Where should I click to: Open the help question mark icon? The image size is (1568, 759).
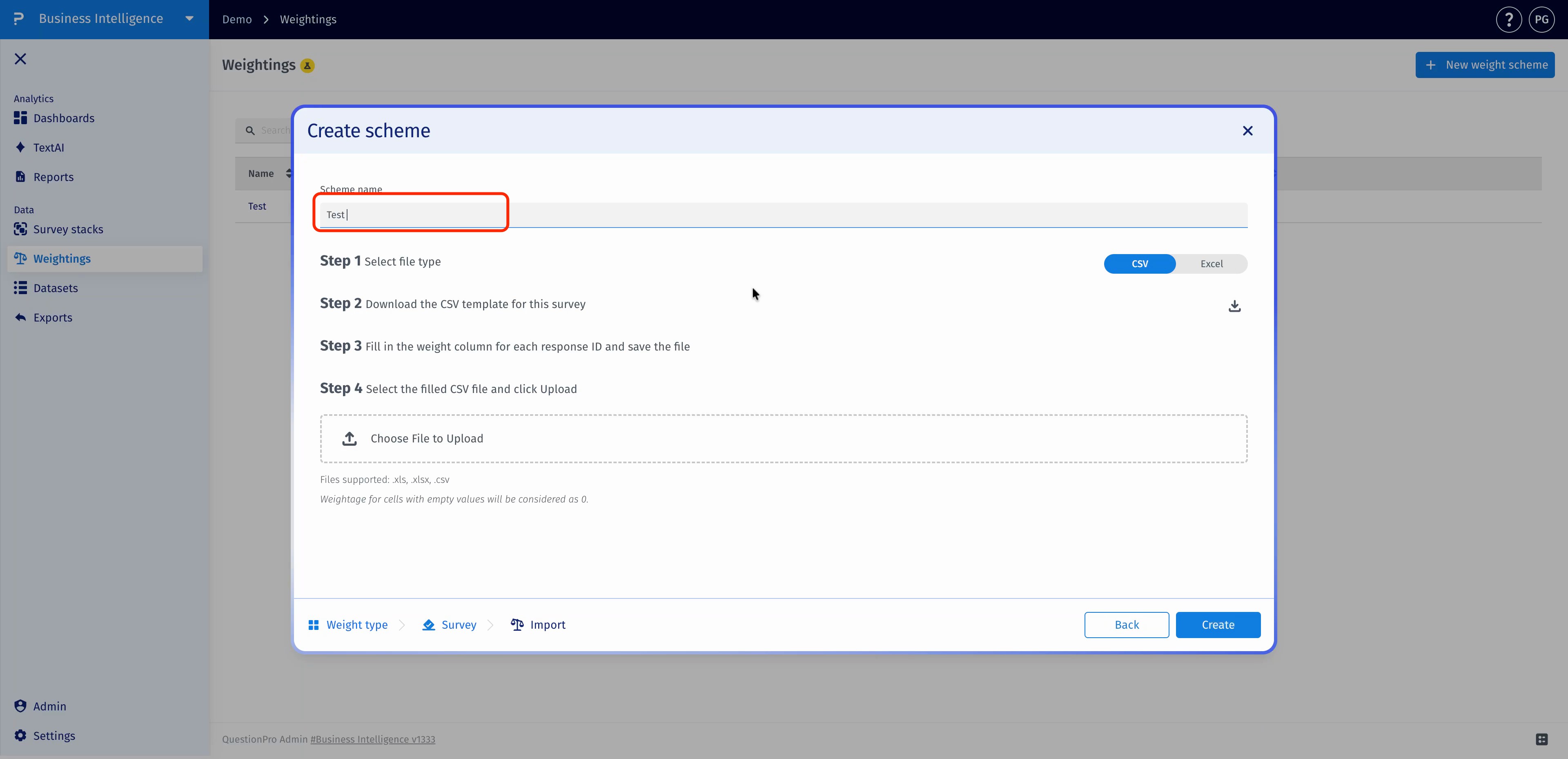pos(1508,20)
